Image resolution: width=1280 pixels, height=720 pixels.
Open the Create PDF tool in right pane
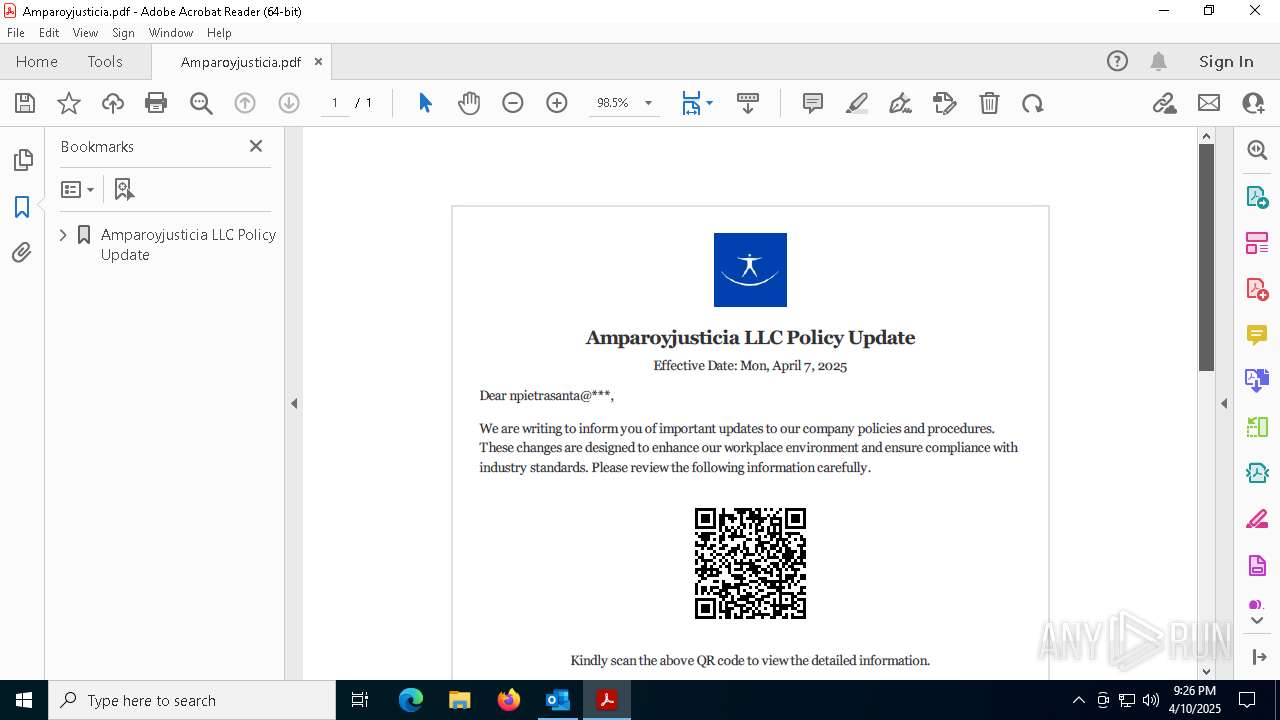1257,289
